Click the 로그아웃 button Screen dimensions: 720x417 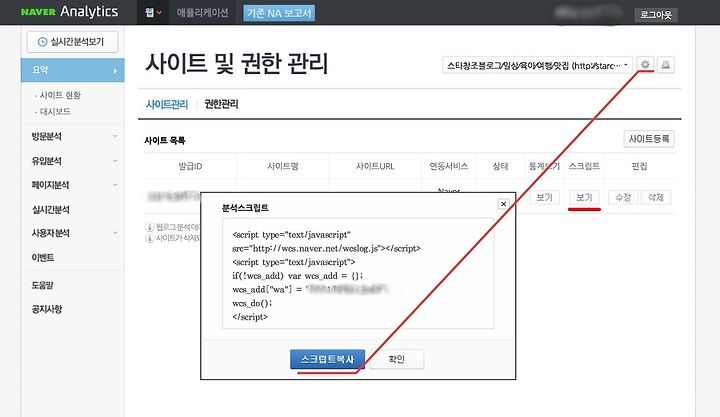point(656,15)
